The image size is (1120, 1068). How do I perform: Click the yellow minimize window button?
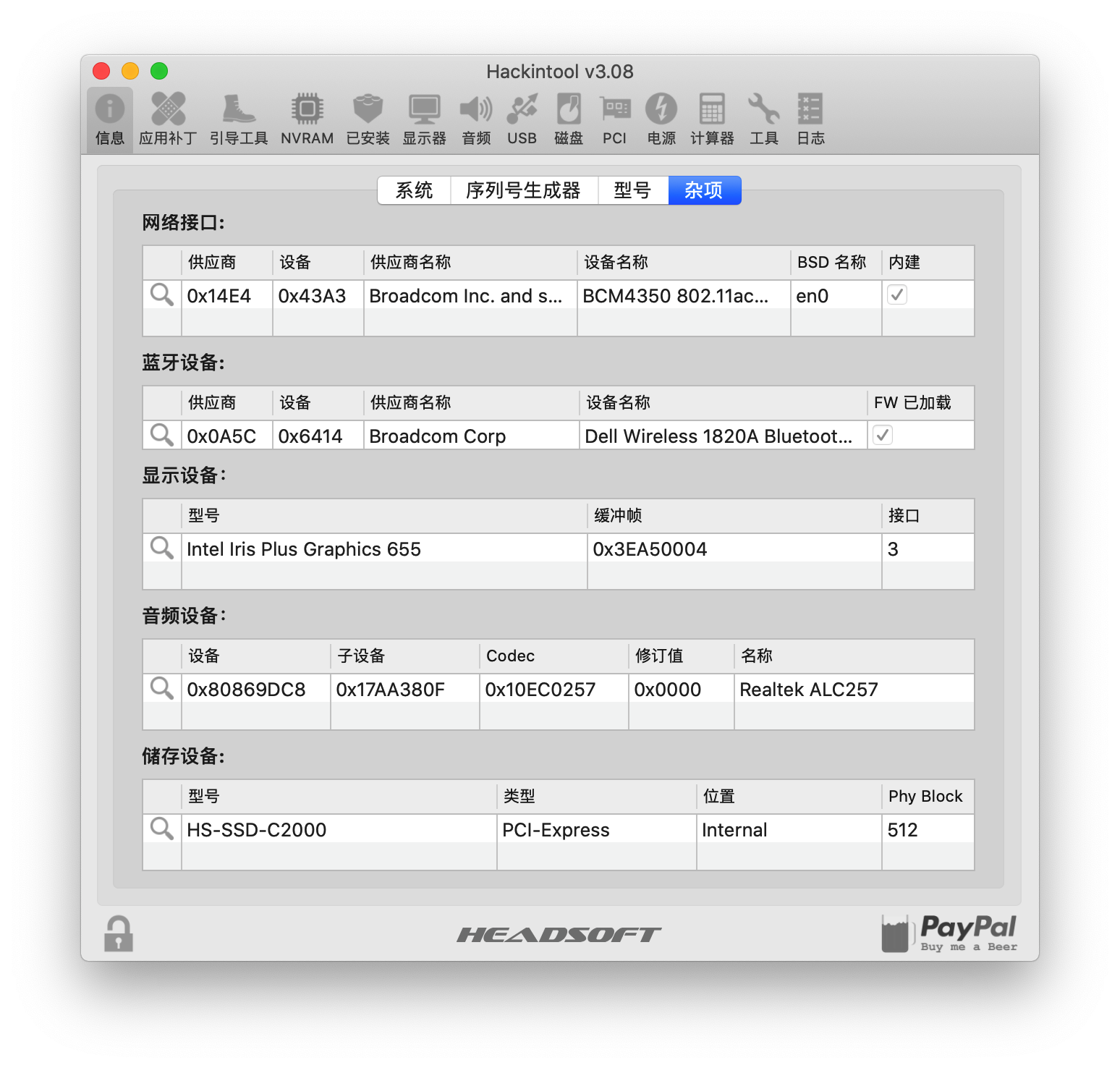click(130, 71)
